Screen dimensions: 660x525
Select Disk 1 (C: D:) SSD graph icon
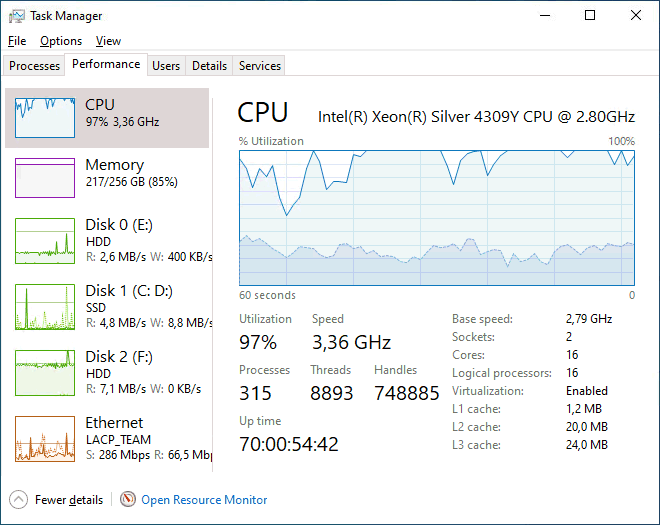[45, 306]
